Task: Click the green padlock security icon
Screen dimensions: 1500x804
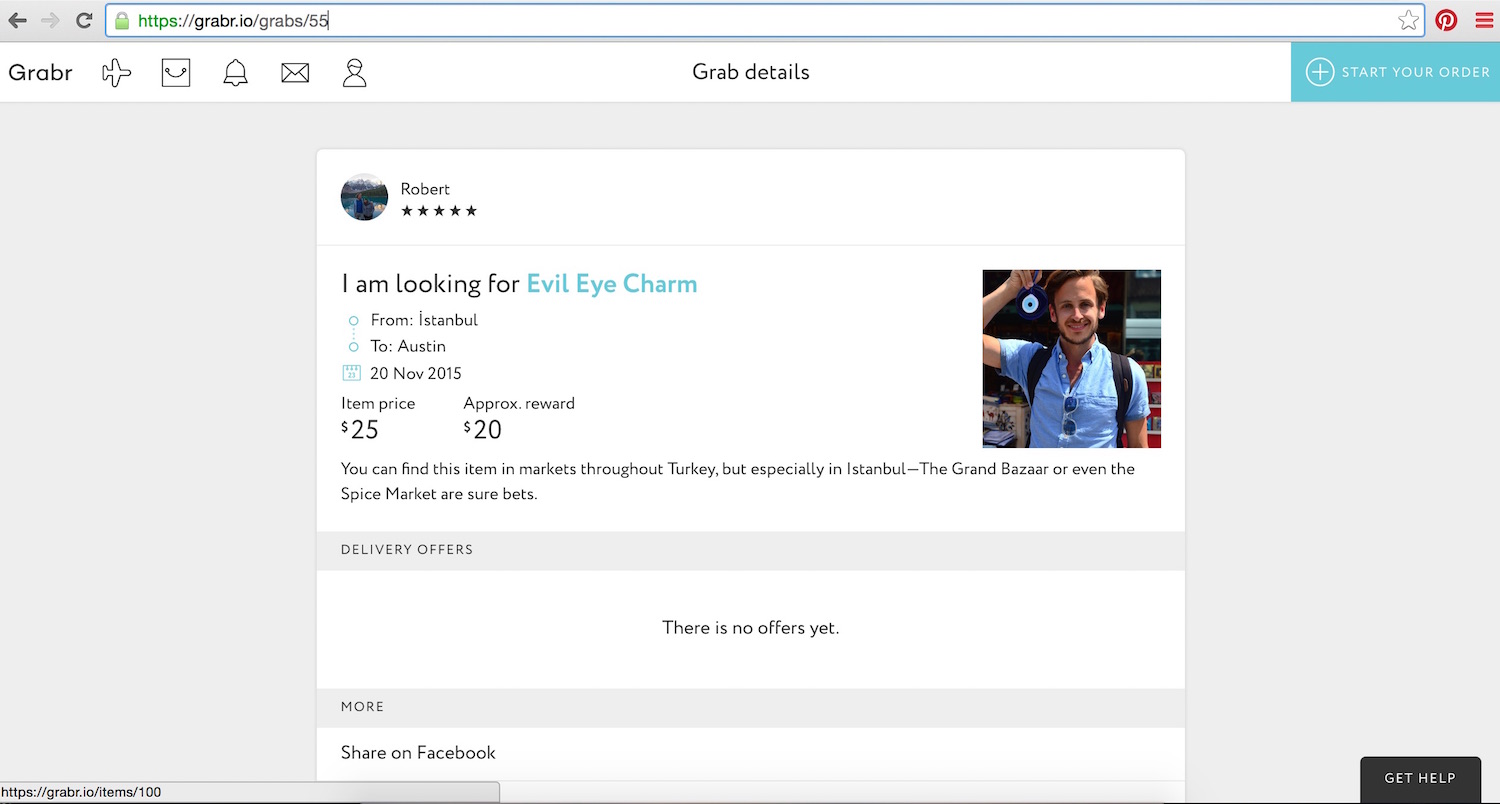Action: pyautogui.click(x=122, y=20)
